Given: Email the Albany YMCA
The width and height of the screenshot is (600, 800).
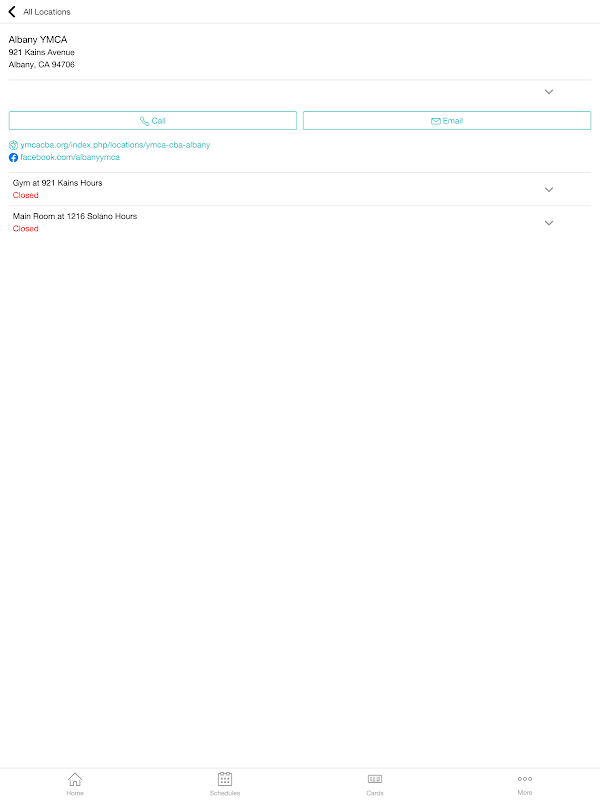Looking at the screenshot, I should [447, 121].
